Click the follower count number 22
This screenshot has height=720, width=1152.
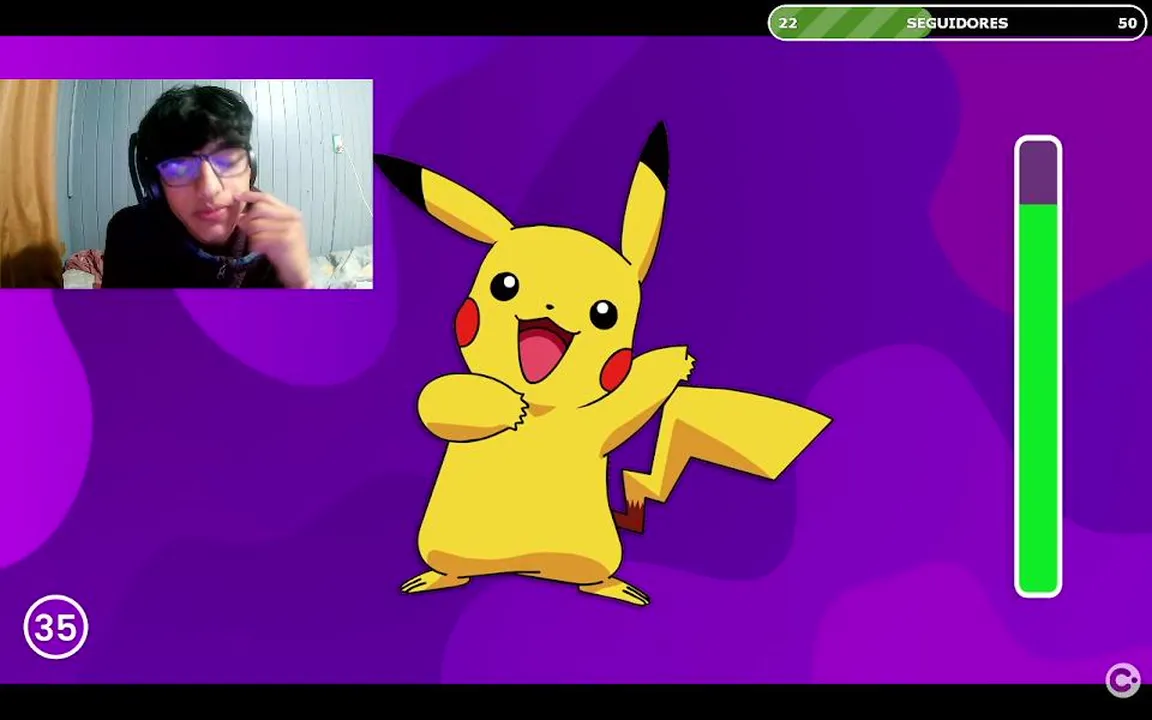(x=788, y=23)
